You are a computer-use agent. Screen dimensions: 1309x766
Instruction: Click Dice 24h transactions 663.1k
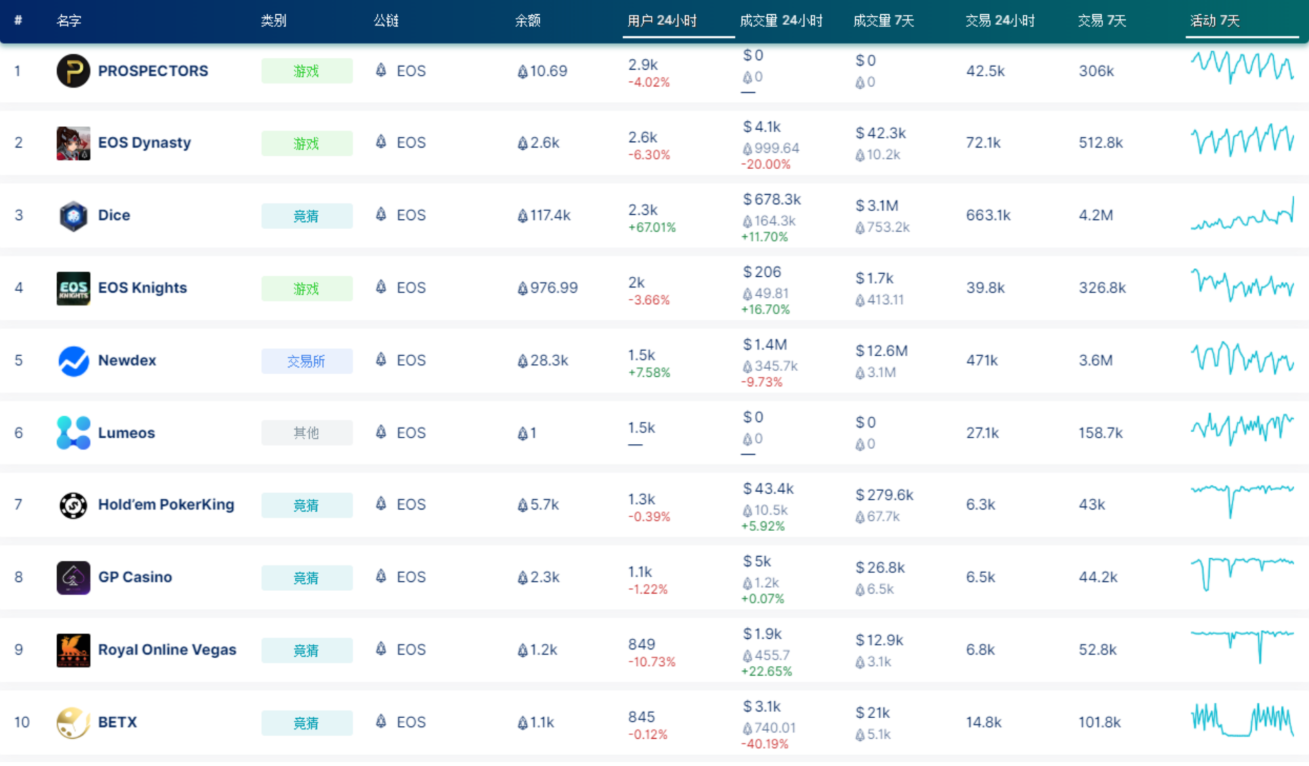coord(988,215)
